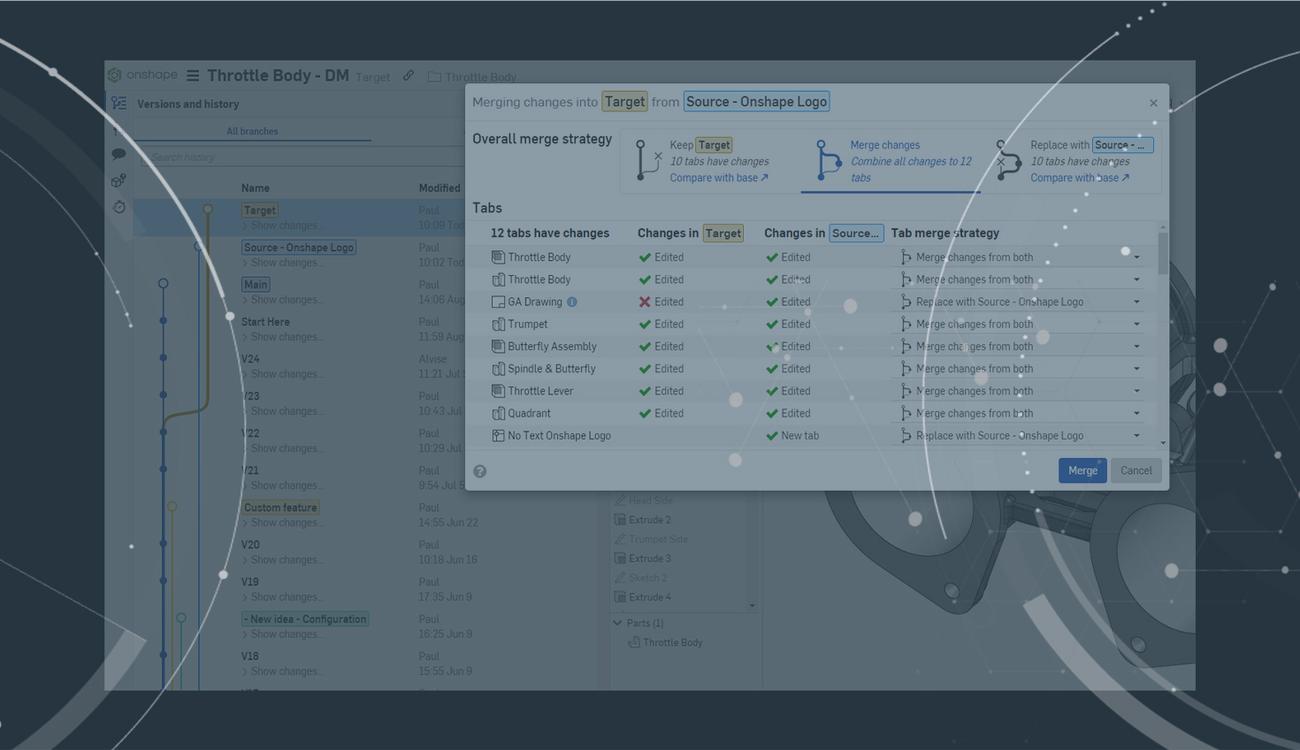Click inside the Search history field
The image size is (1300, 750).
(x=250, y=156)
